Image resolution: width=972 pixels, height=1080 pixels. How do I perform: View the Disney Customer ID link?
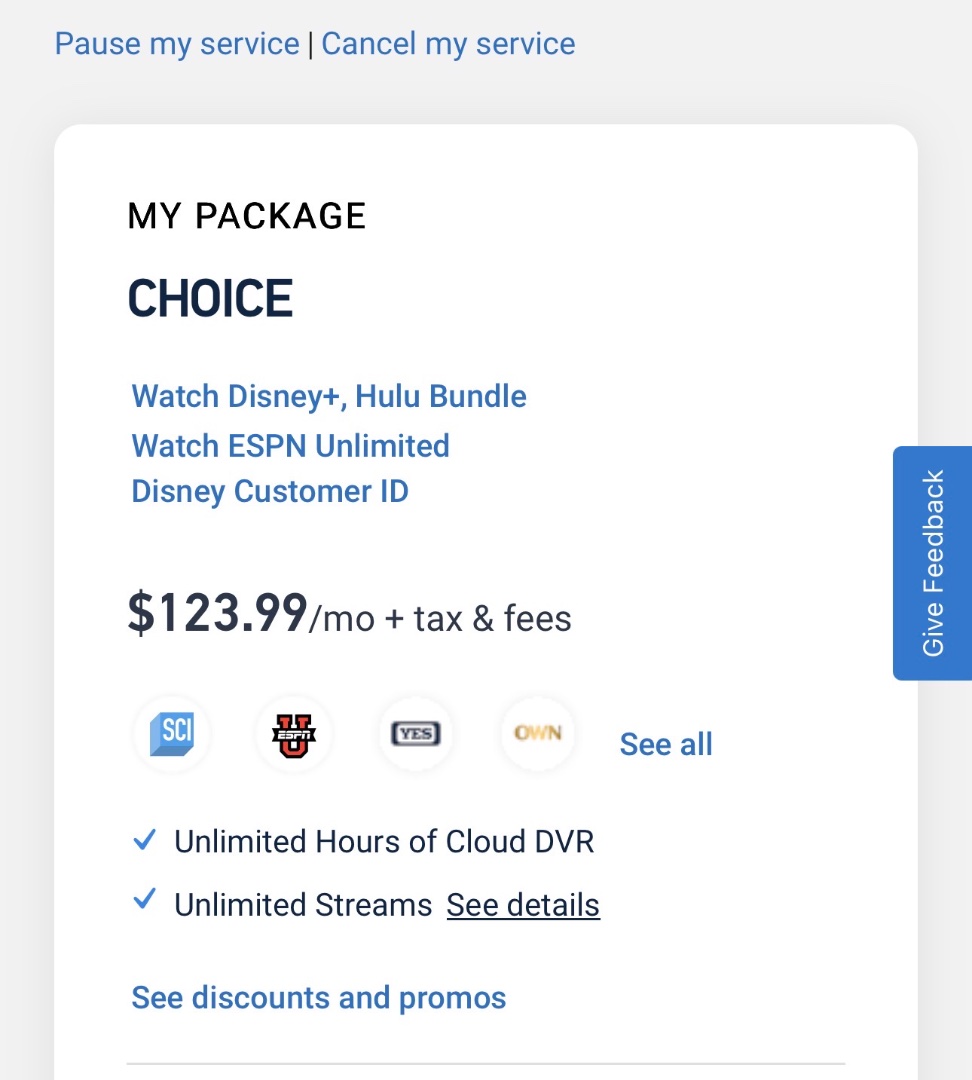point(270,492)
